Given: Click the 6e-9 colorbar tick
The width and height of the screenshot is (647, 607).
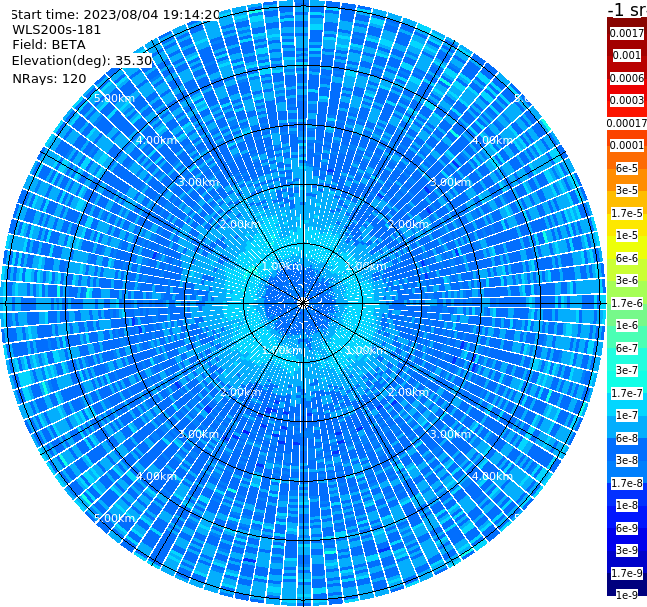Looking at the screenshot, I should 627,528.
